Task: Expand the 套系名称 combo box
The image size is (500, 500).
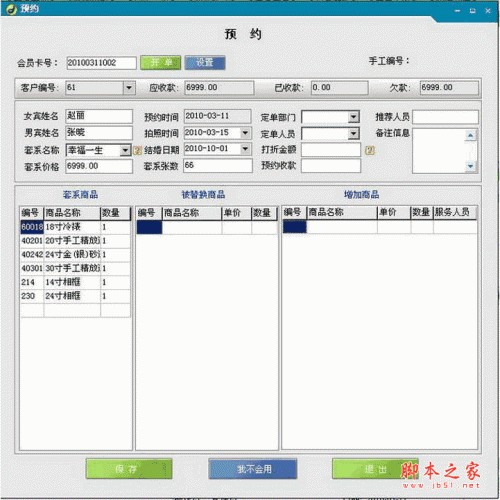Action: (125, 150)
